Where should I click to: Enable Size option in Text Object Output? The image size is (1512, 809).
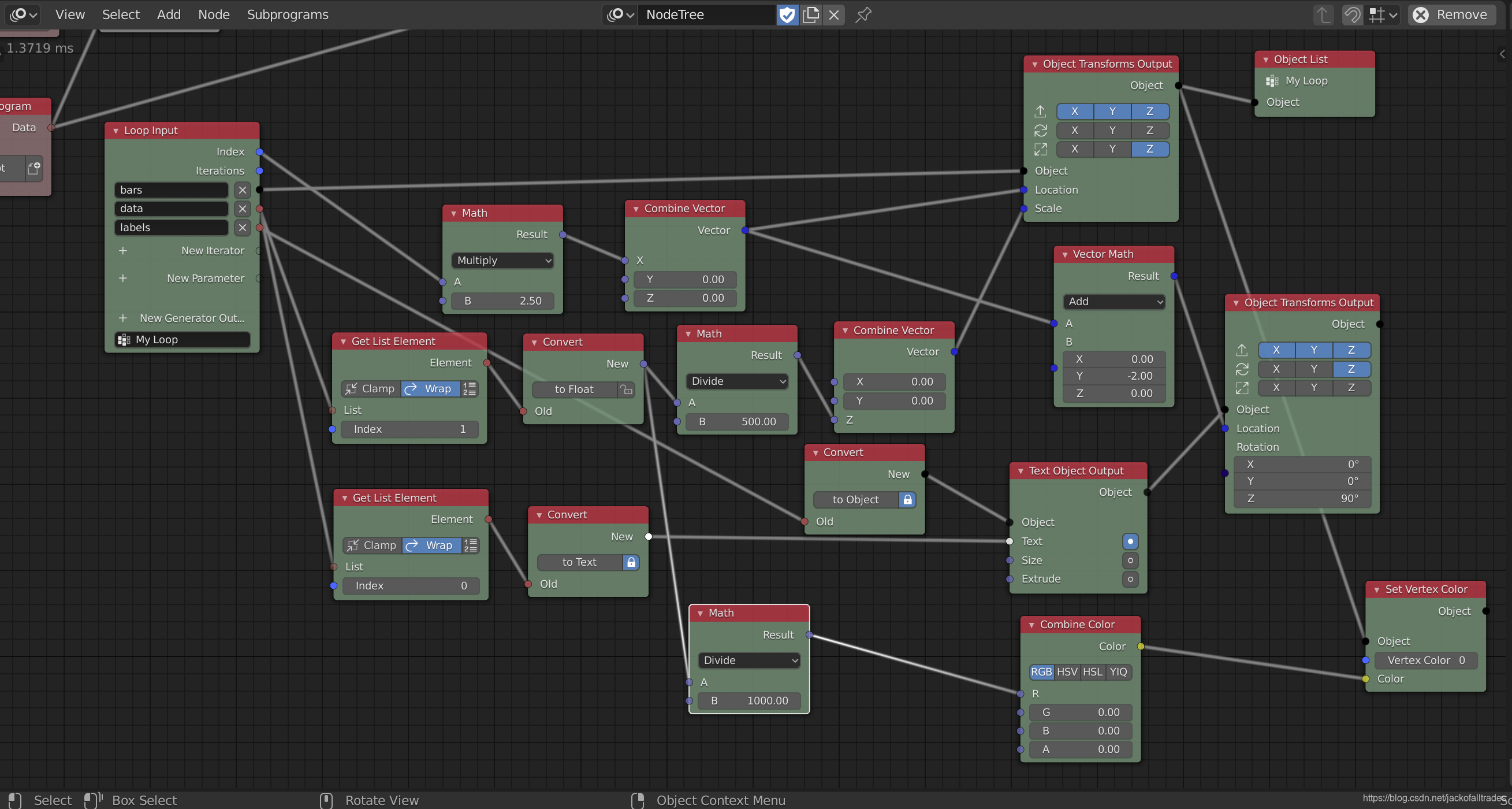[x=1130, y=560]
